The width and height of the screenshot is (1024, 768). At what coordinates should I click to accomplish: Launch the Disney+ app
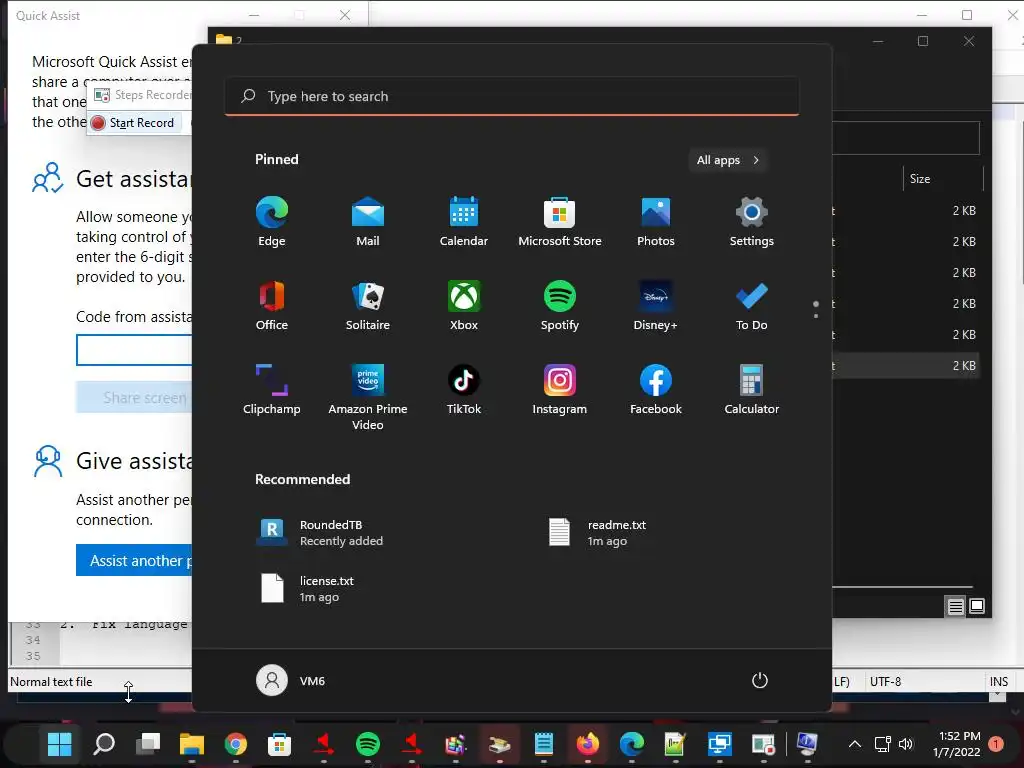[656, 306]
